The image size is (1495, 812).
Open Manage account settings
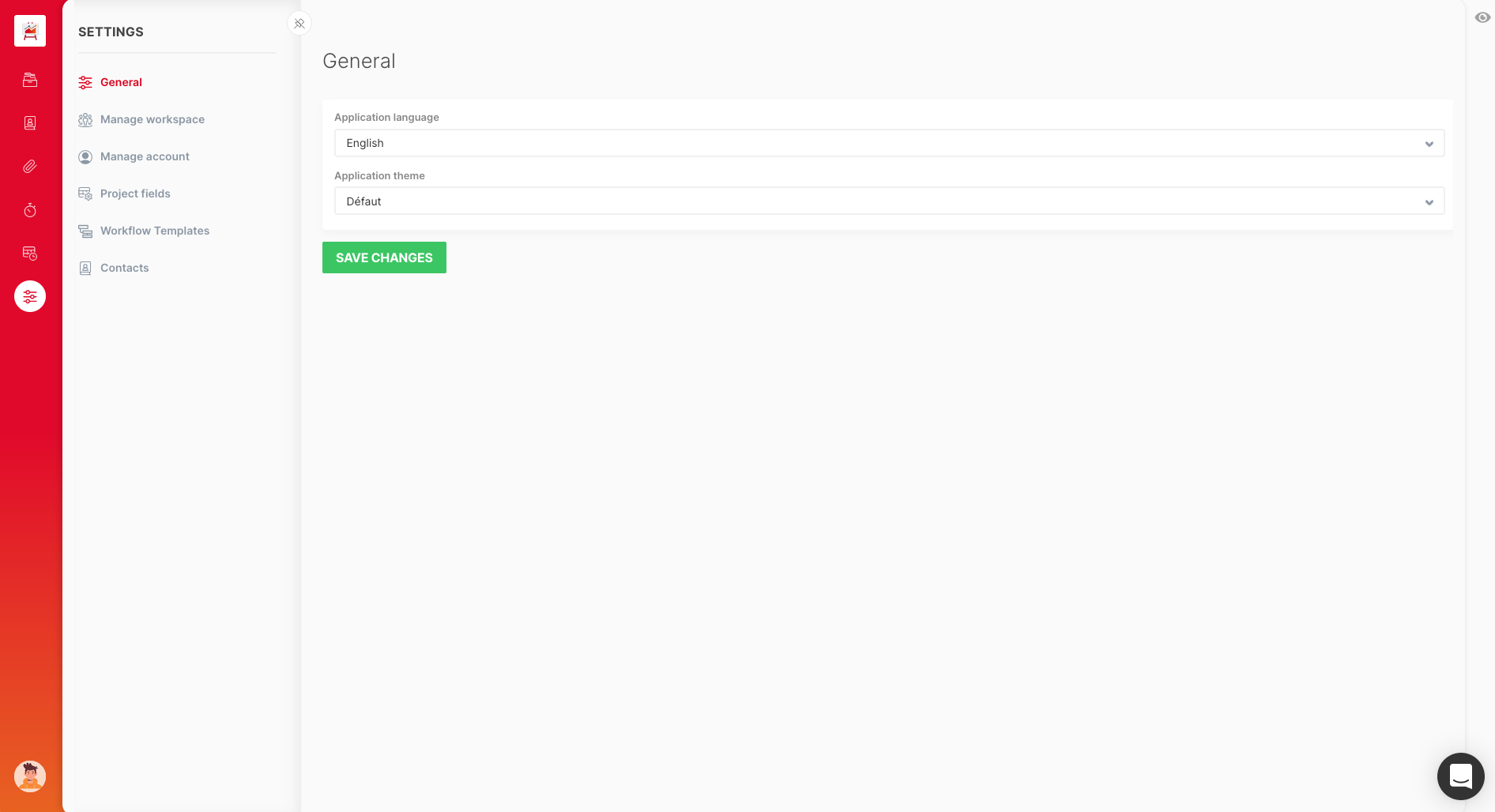coord(145,156)
